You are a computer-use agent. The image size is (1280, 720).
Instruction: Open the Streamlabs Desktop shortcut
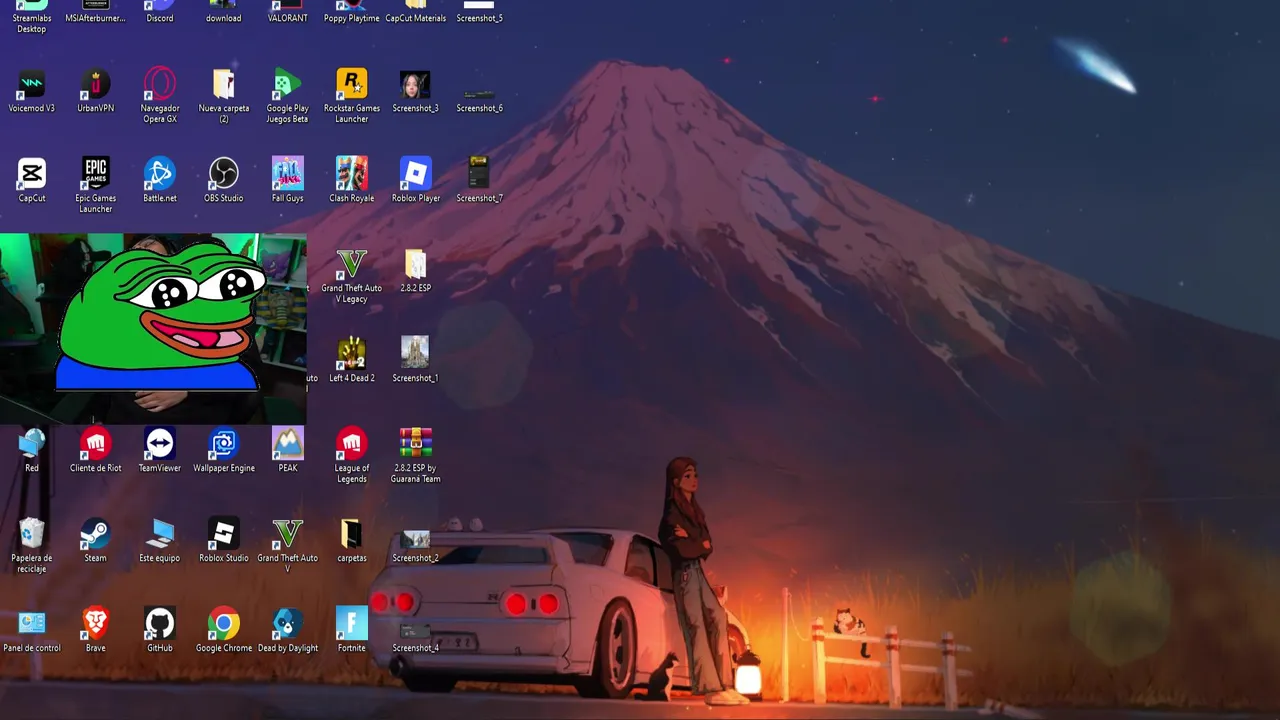pos(32,17)
